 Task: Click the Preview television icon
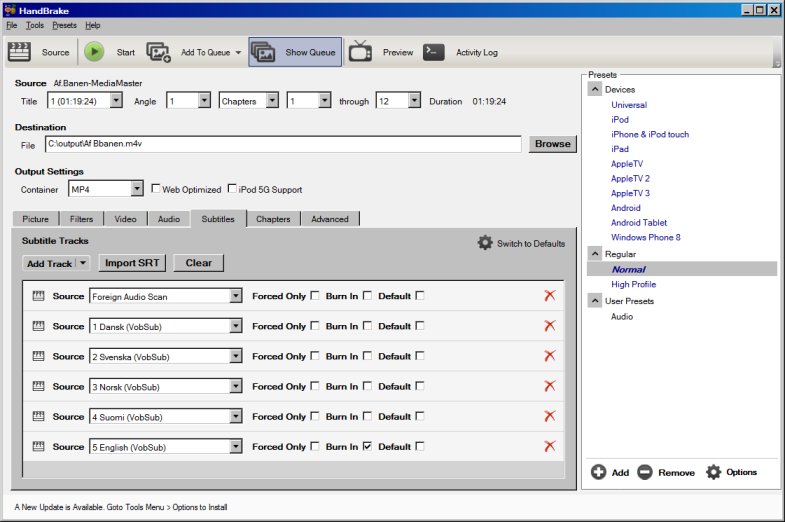[360, 52]
